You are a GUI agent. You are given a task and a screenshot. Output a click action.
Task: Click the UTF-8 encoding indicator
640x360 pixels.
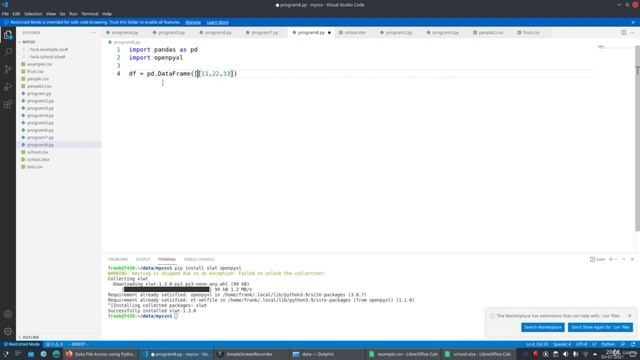click(x=581, y=344)
